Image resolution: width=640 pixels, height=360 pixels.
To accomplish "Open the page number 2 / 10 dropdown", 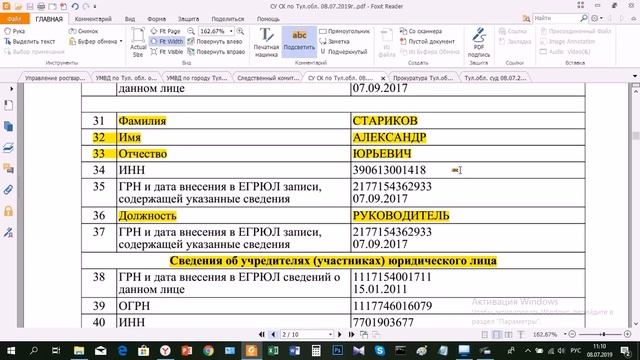I will click(x=330, y=334).
